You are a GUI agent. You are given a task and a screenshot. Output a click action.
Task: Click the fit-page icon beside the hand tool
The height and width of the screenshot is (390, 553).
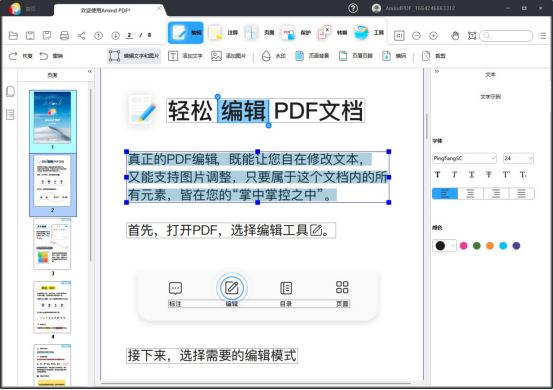[472, 36]
